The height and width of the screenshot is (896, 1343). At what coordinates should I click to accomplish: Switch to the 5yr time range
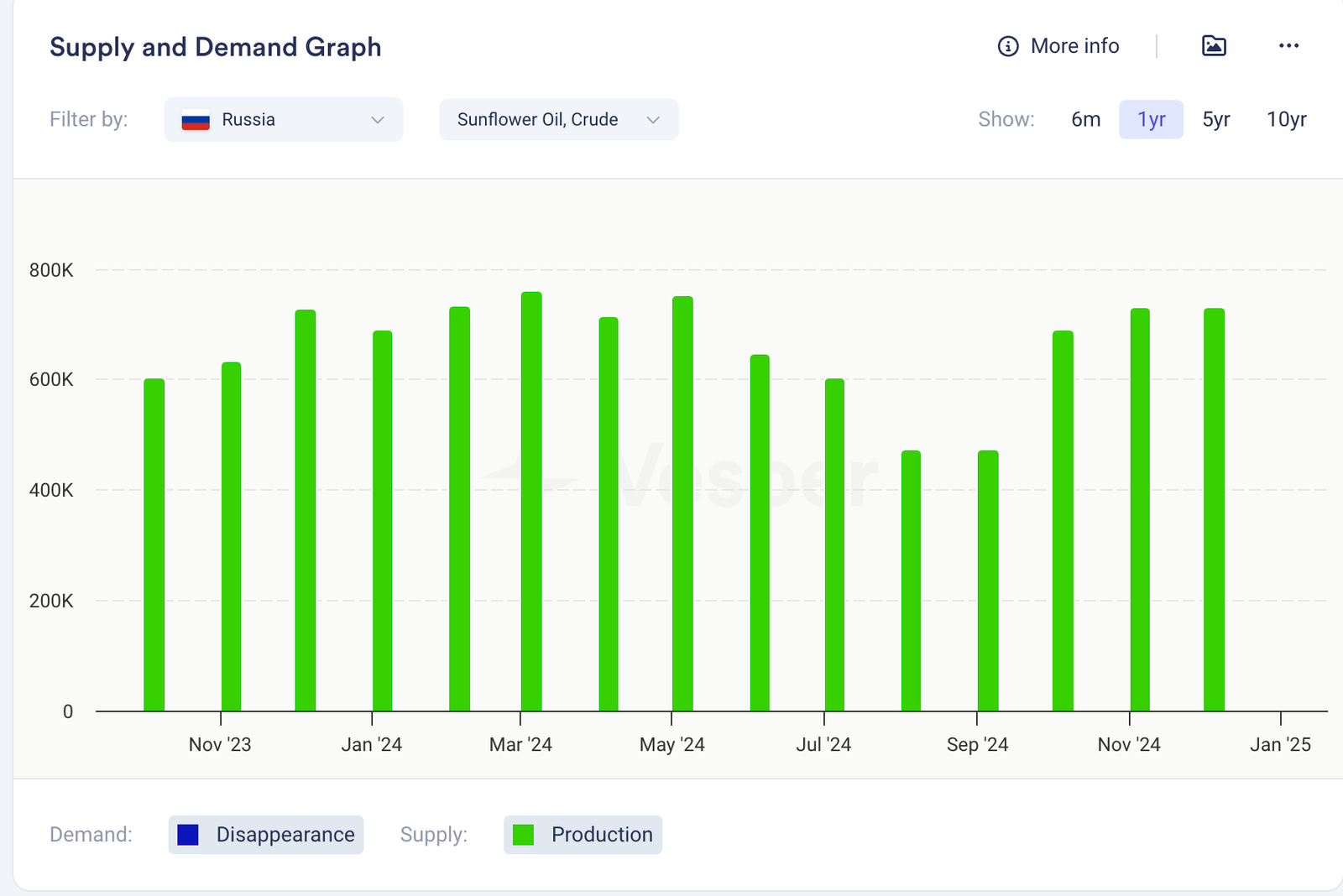point(1215,120)
